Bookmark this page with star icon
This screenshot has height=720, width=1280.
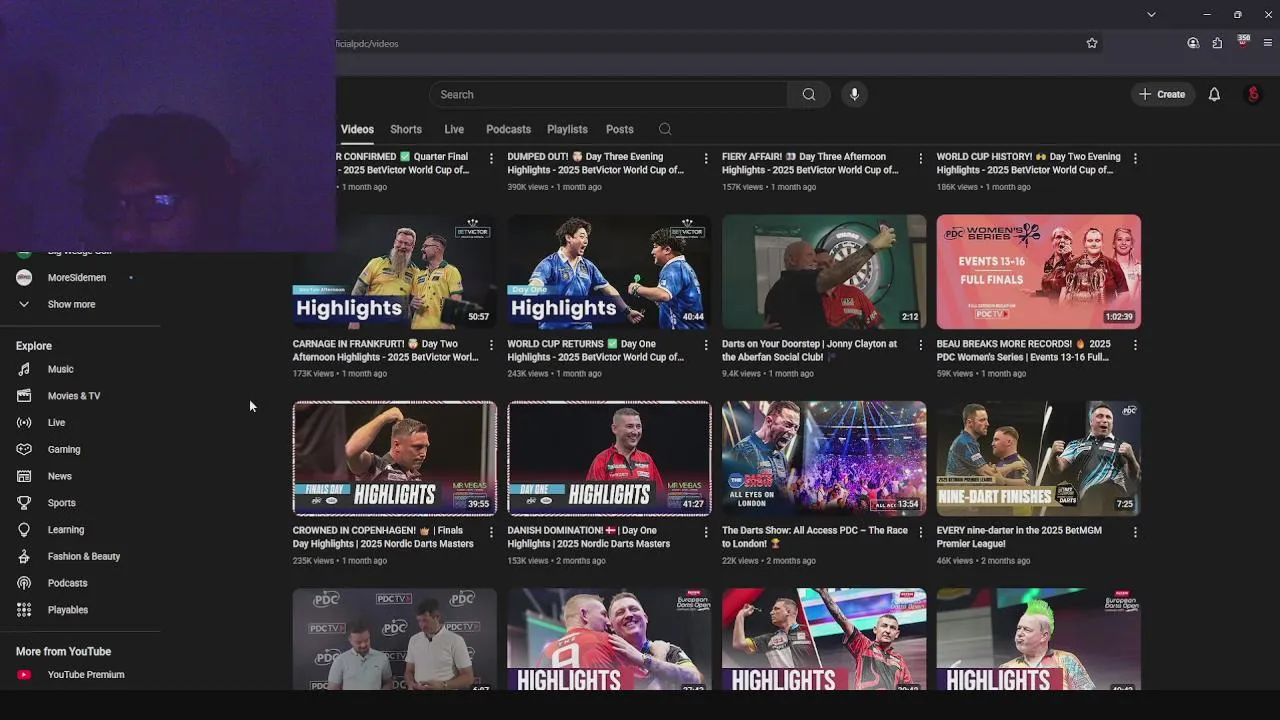pos(1092,43)
